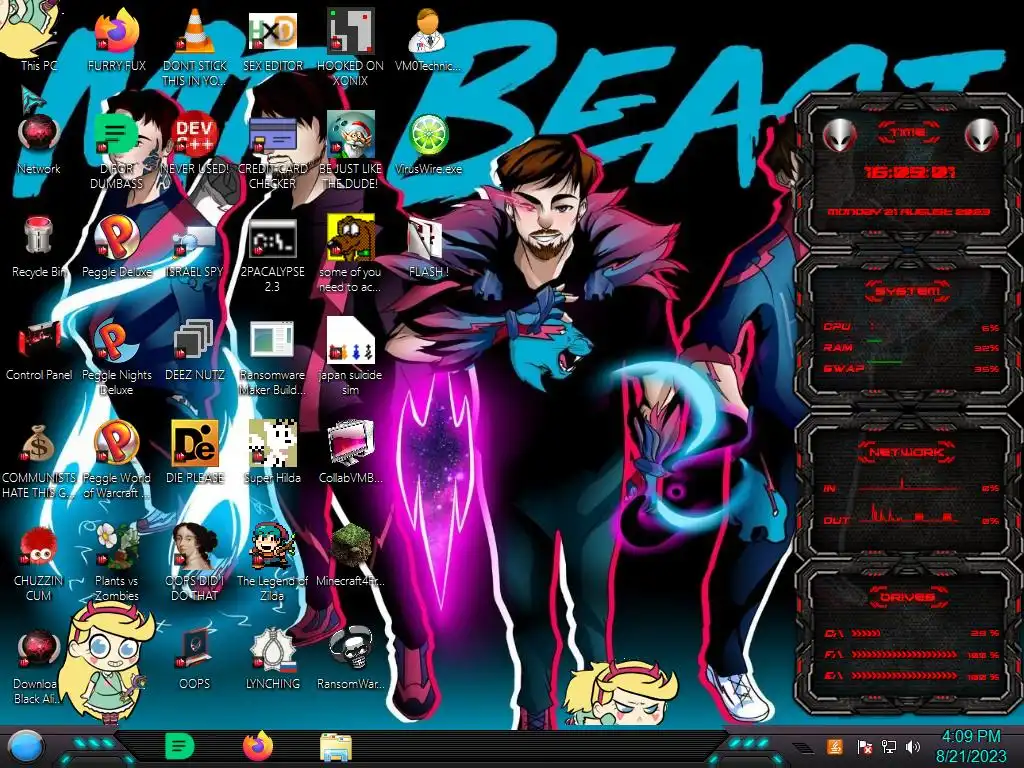
Task: Open the 2PACALYPSE 2.3 console shortcut
Action: tap(273, 255)
